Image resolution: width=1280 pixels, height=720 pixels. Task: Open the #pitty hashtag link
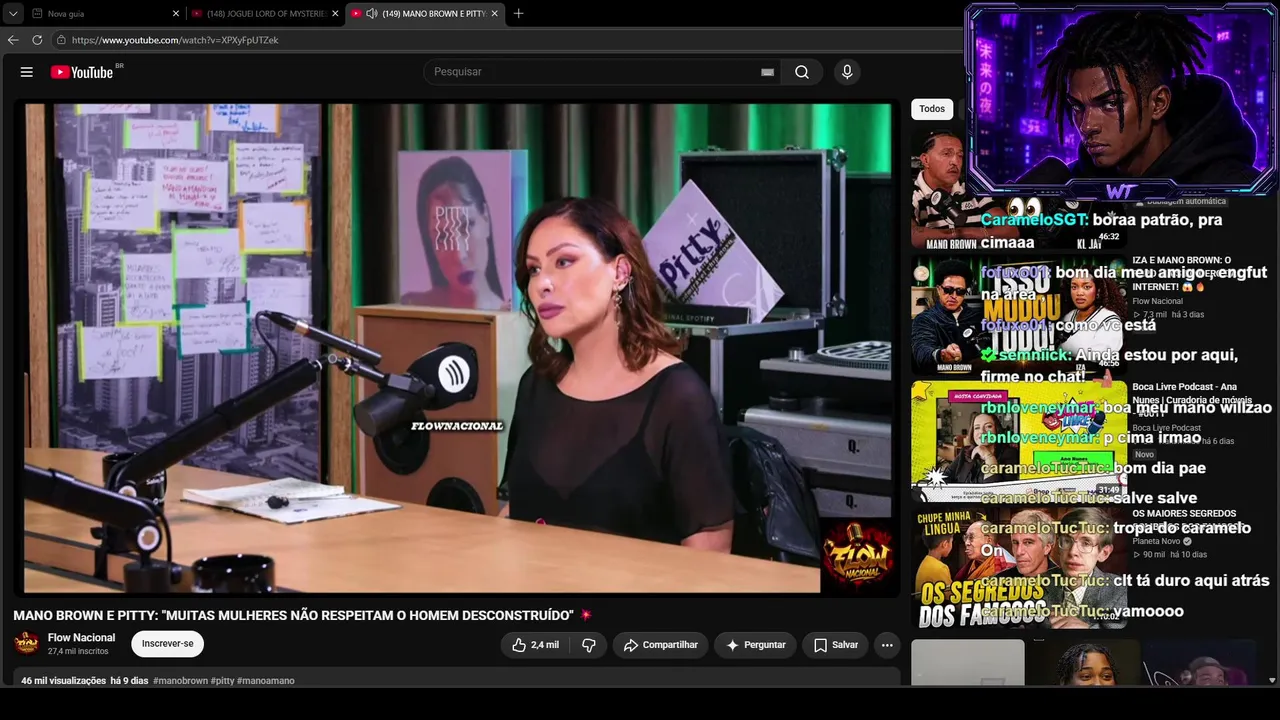pos(223,681)
